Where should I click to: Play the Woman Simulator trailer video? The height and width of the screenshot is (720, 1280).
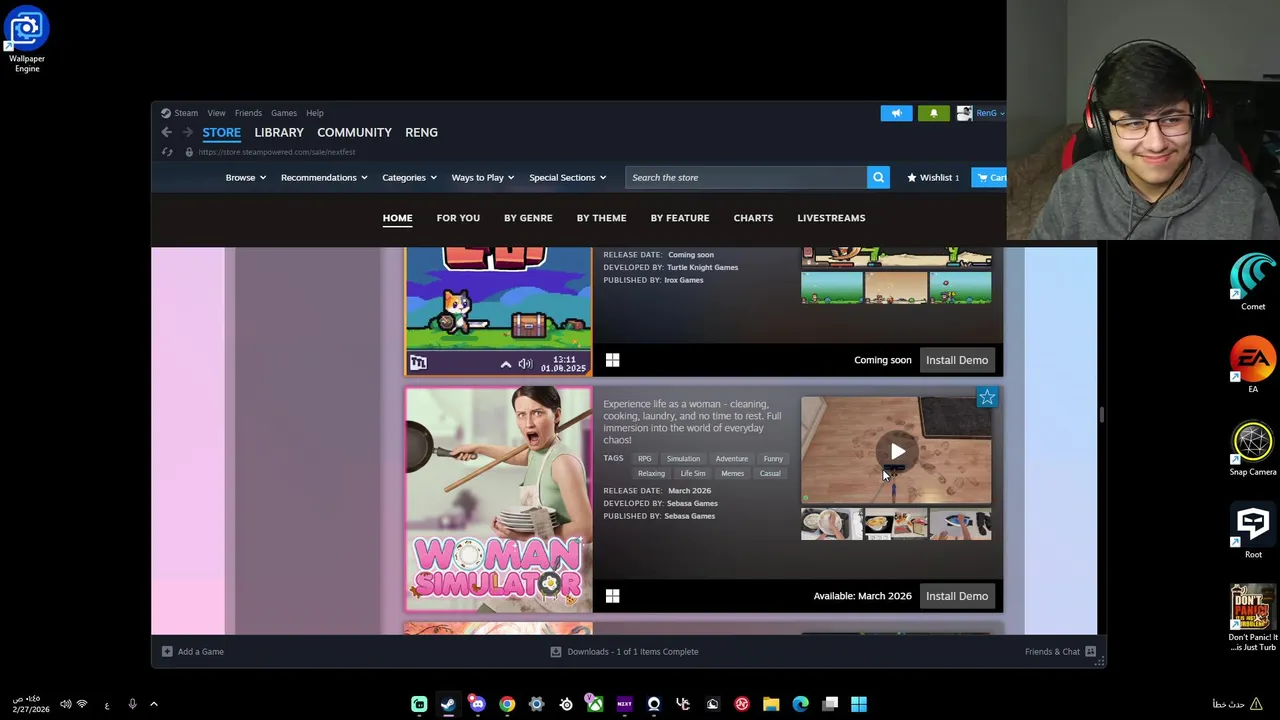click(x=897, y=451)
